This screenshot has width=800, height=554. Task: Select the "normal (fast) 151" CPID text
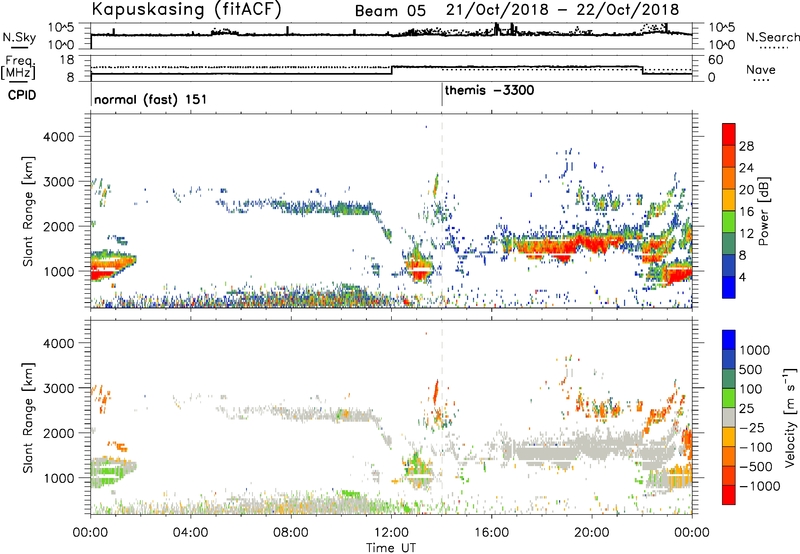coord(151,99)
